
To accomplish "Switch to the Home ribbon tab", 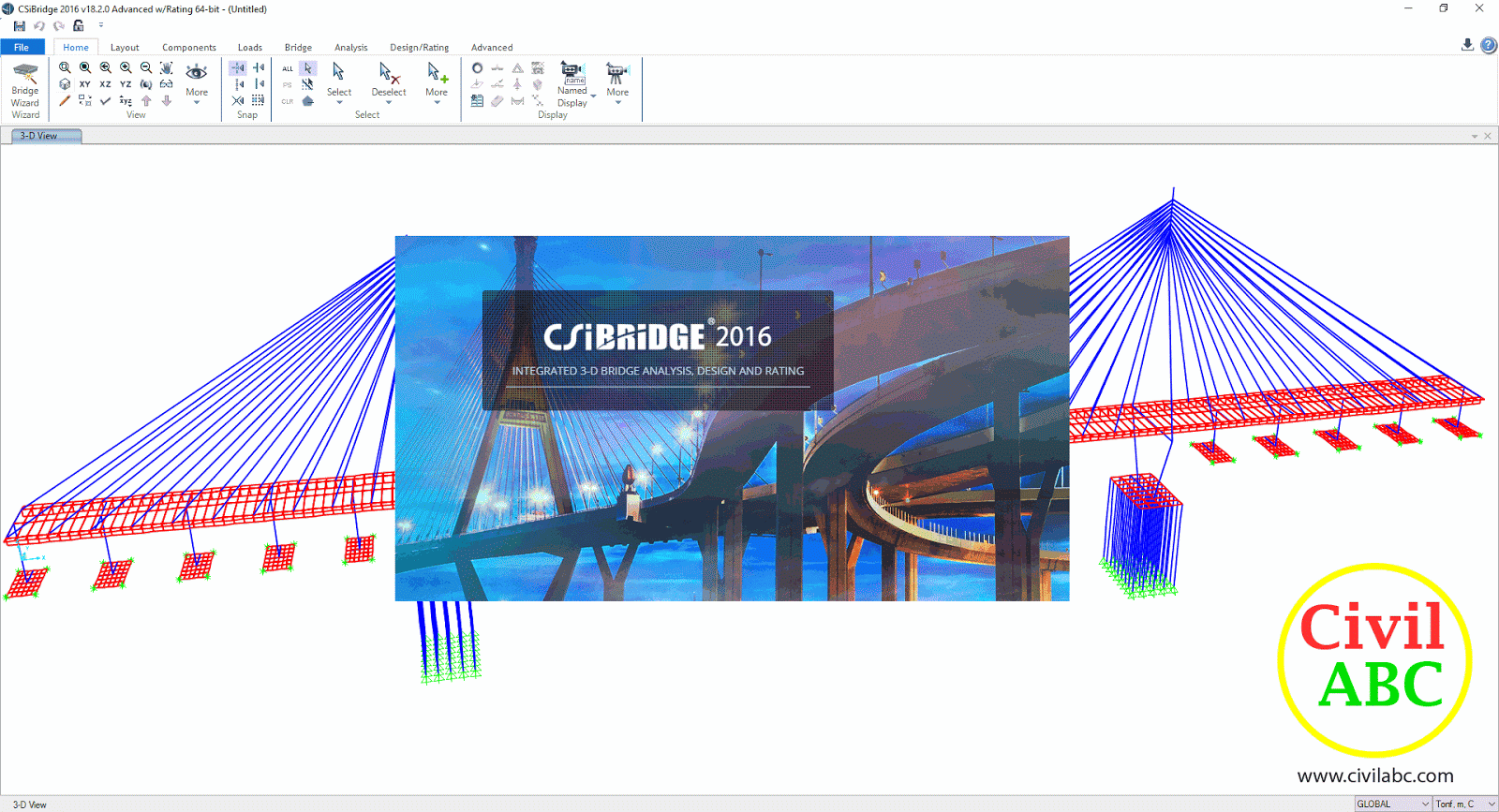I will coord(76,47).
